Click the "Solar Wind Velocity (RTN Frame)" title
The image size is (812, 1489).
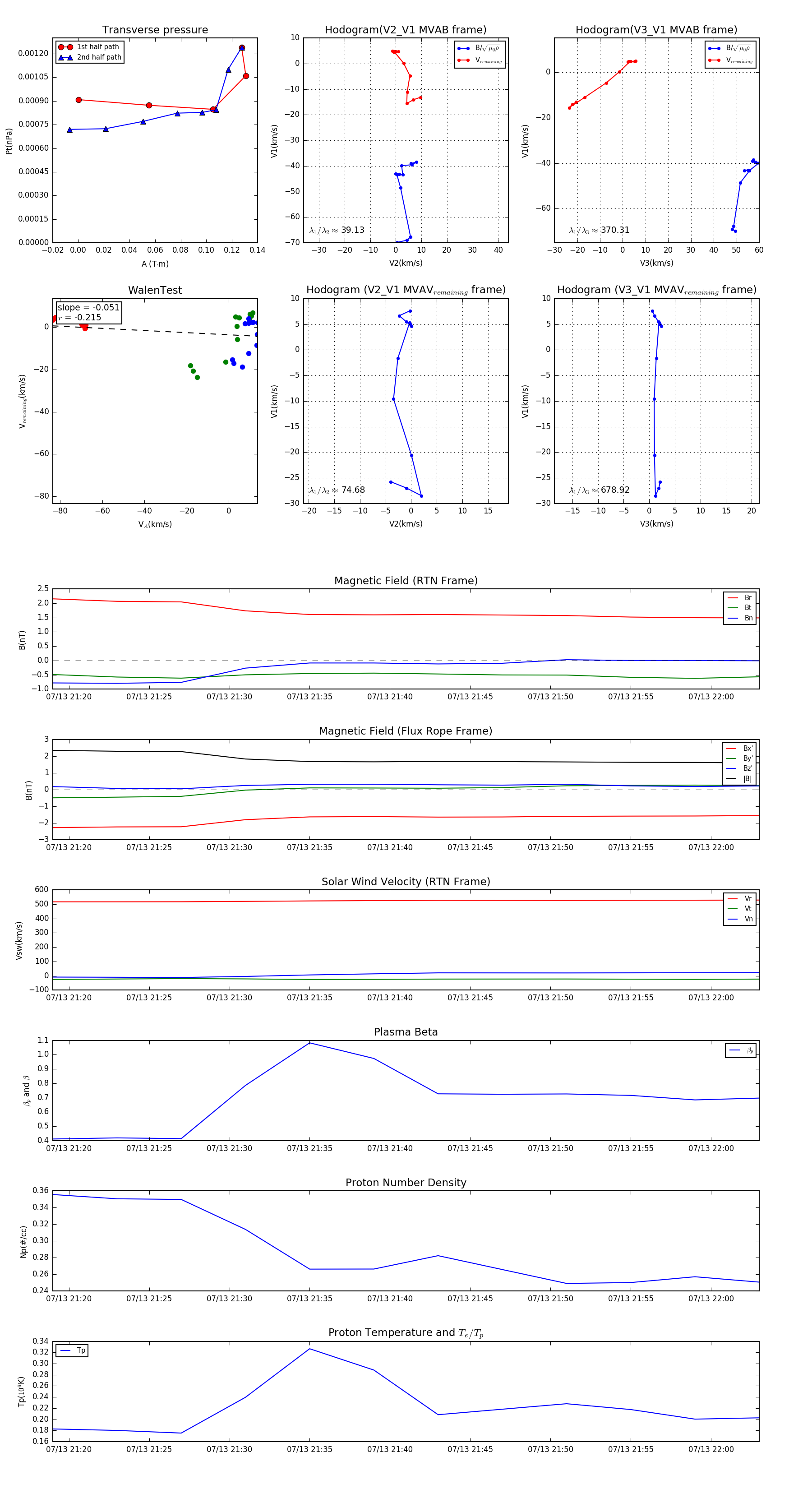click(x=406, y=882)
